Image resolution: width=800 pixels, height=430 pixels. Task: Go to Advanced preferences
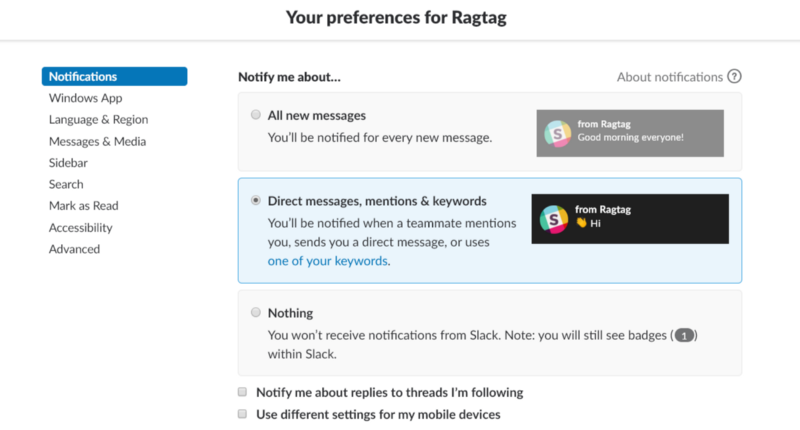pyautogui.click(x=74, y=249)
